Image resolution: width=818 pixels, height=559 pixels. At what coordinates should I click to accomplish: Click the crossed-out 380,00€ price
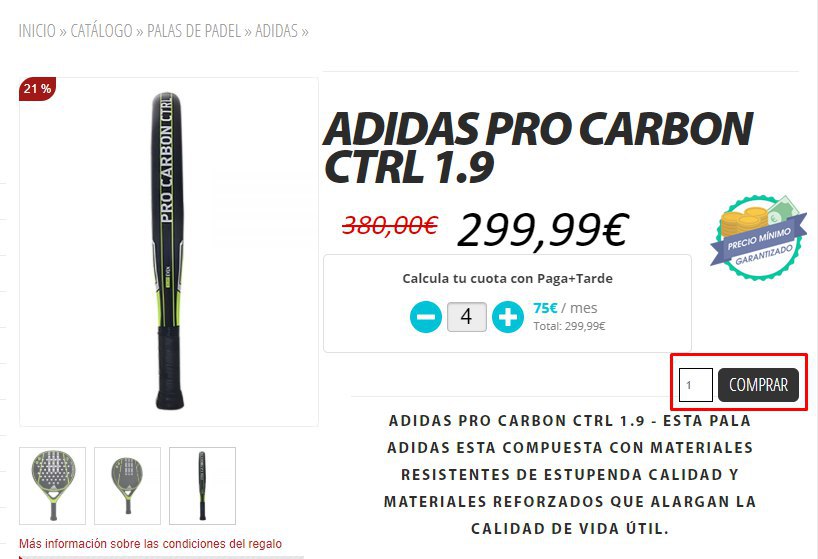click(x=390, y=226)
